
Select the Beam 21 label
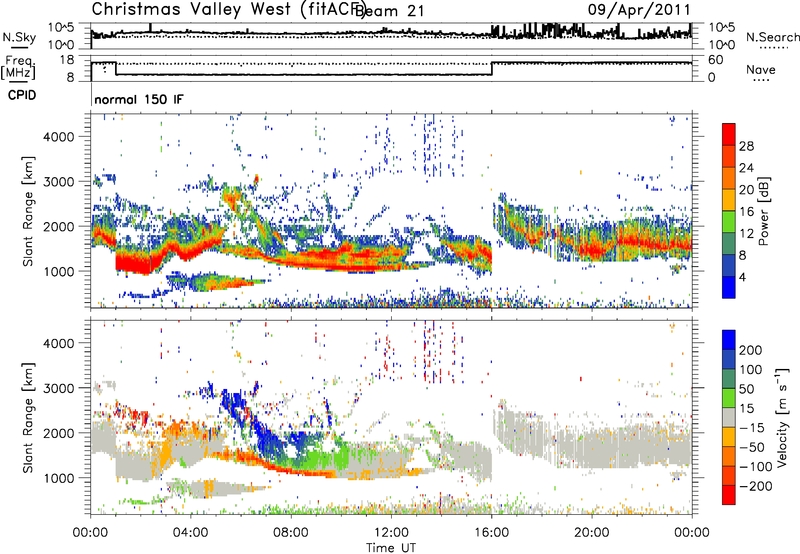pos(390,11)
